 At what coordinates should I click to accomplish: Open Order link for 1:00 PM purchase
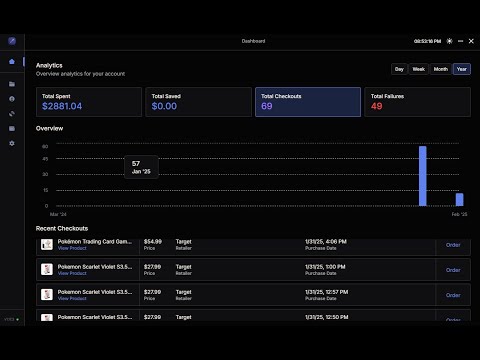(x=453, y=270)
